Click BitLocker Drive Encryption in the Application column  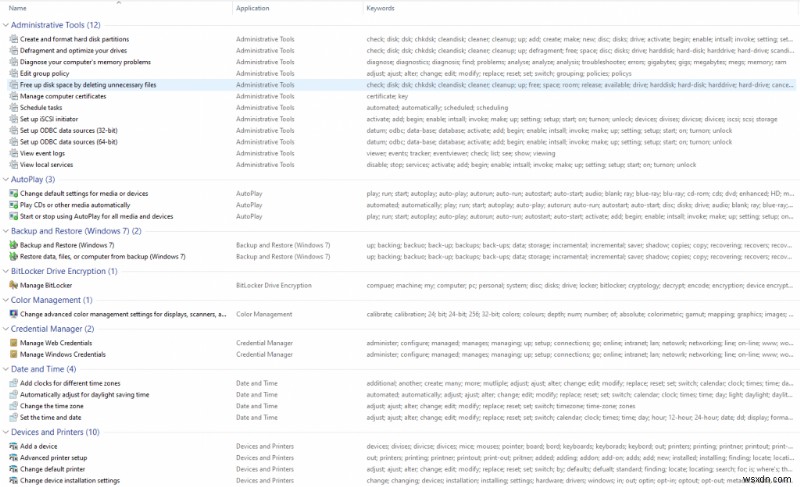pos(273,285)
